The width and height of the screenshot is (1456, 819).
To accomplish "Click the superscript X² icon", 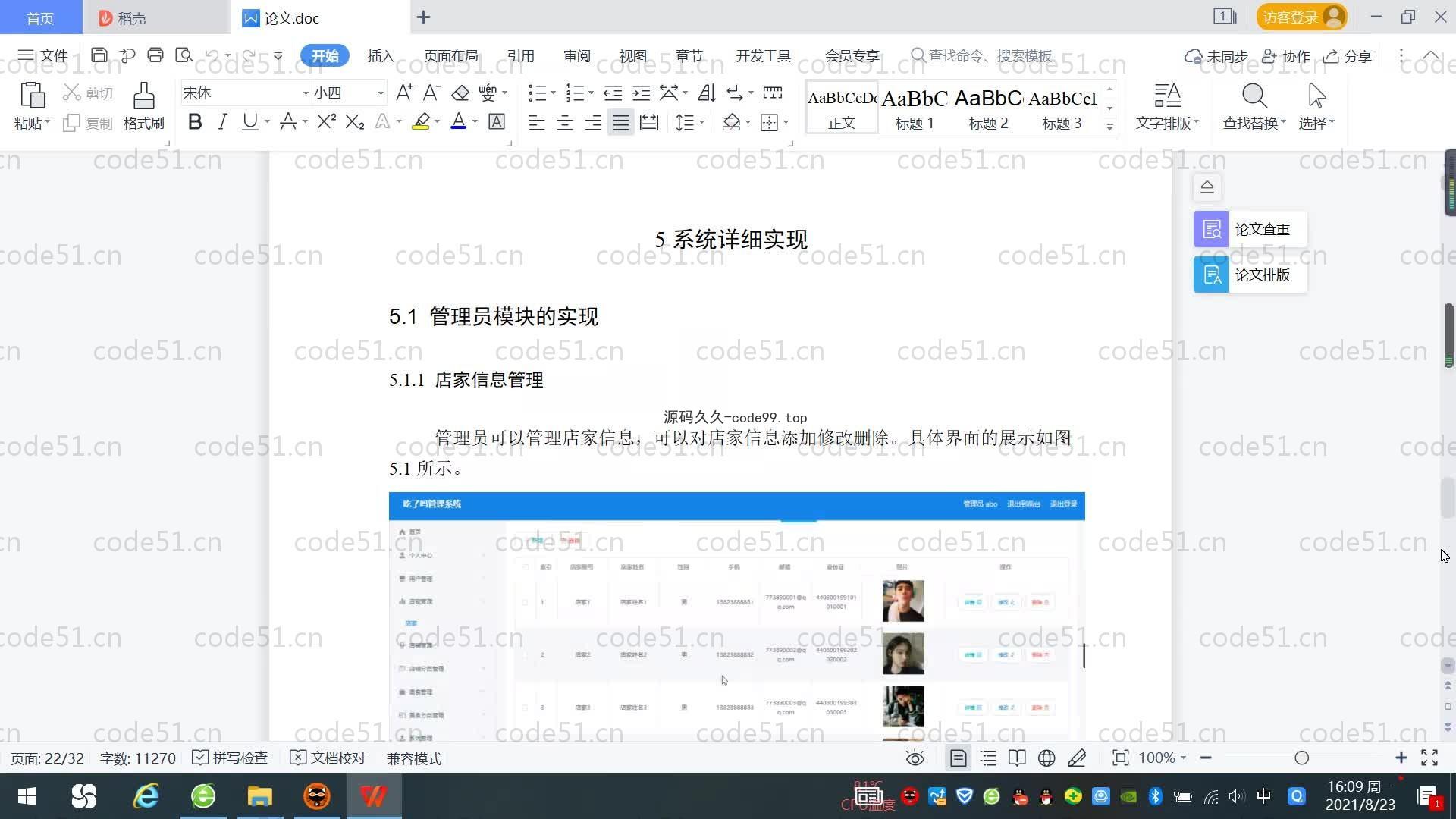I will [326, 122].
